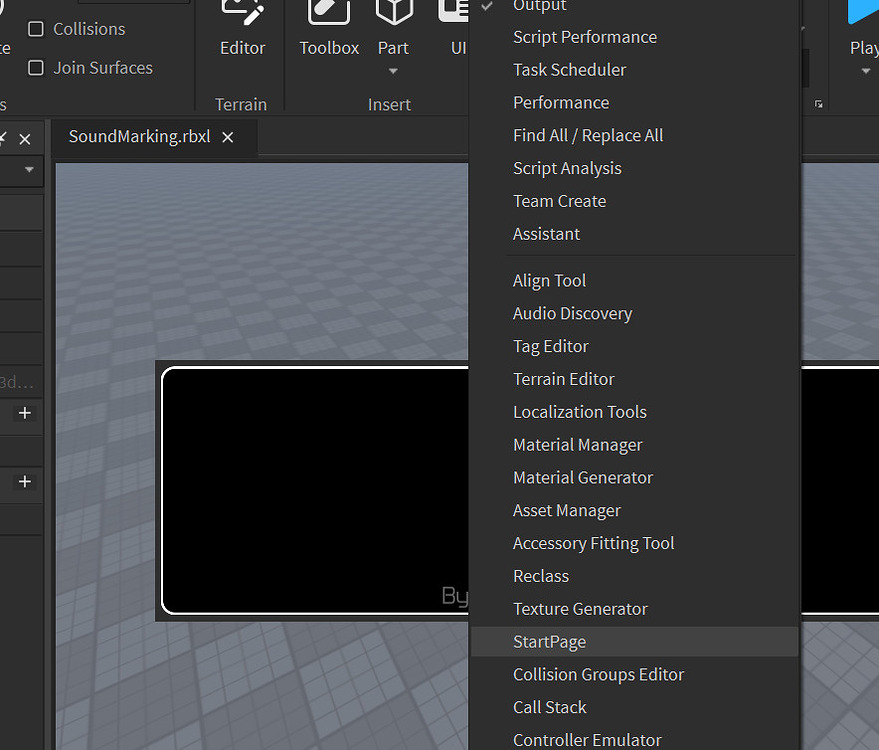Open Audio Discovery menu item

tap(634, 313)
